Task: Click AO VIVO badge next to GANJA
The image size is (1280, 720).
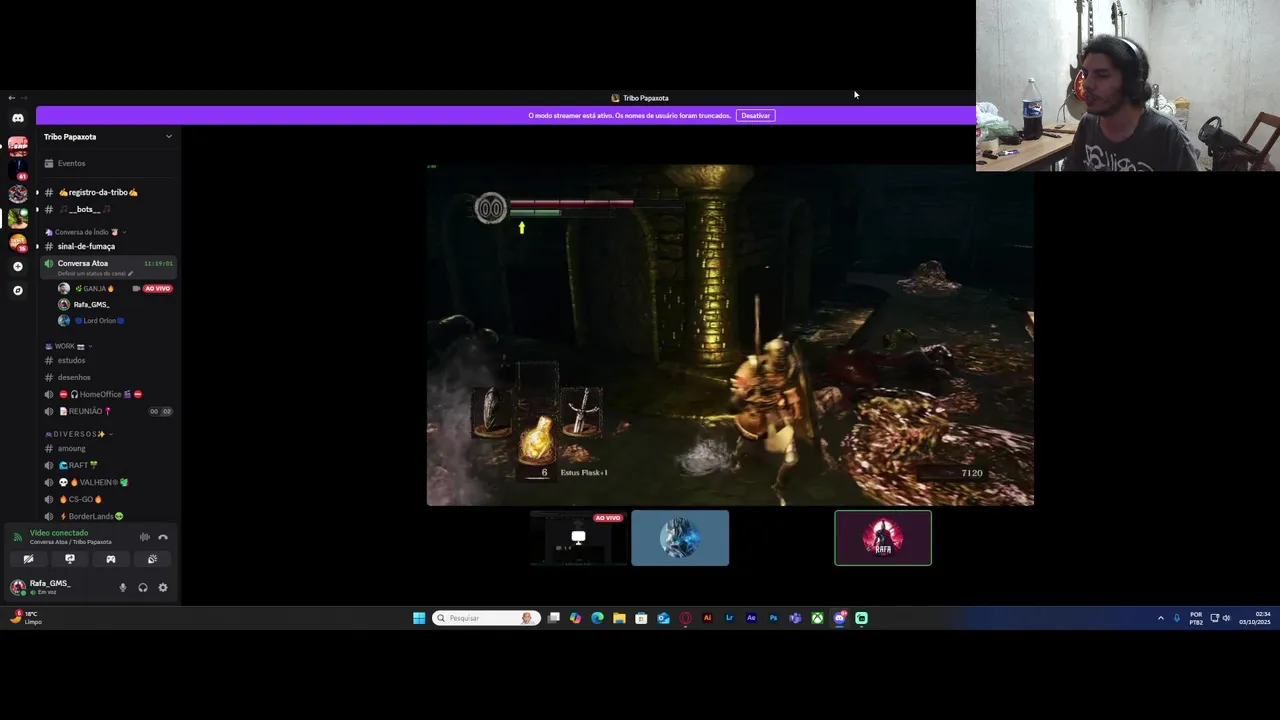Action: click(x=158, y=289)
